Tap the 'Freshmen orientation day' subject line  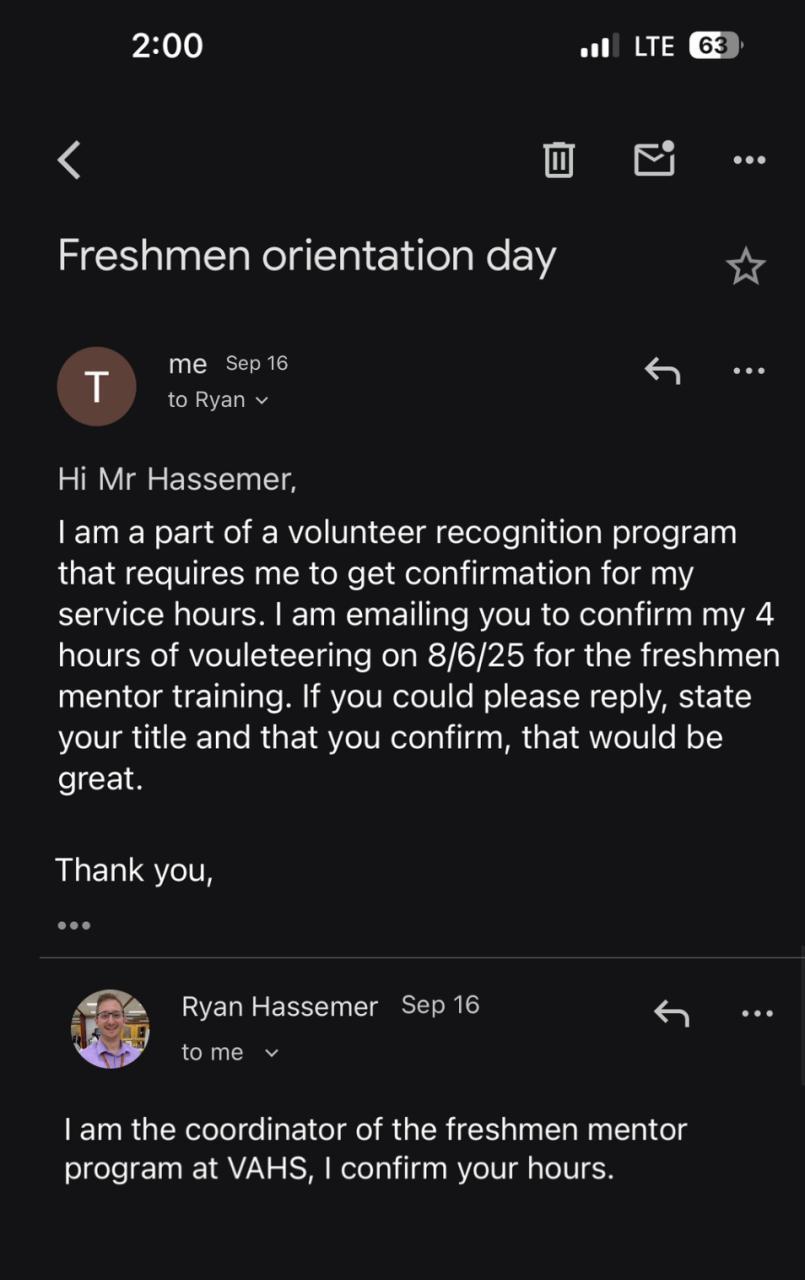[306, 256]
